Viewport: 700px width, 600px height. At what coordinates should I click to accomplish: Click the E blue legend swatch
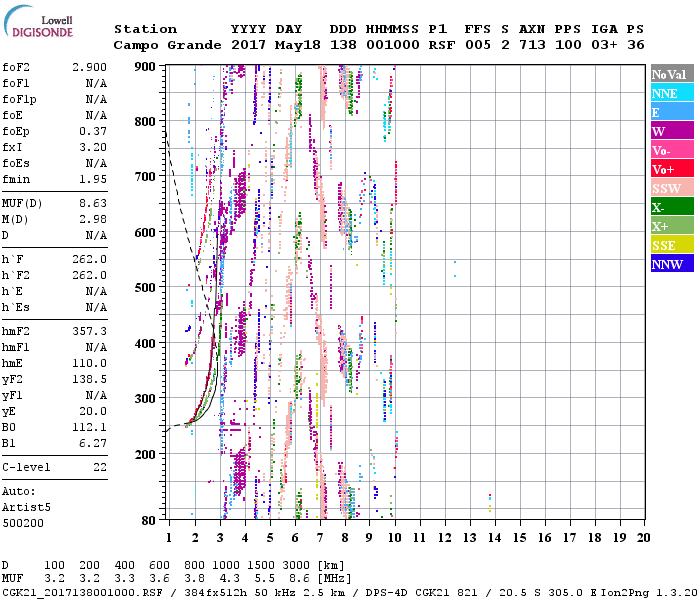point(669,112)
